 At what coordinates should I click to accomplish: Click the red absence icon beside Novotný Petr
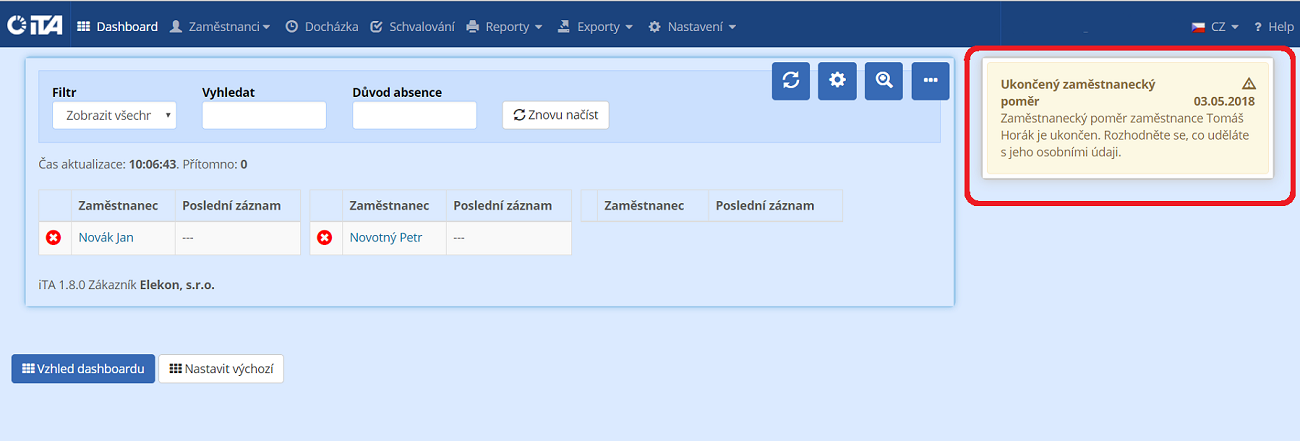(325, 238)
